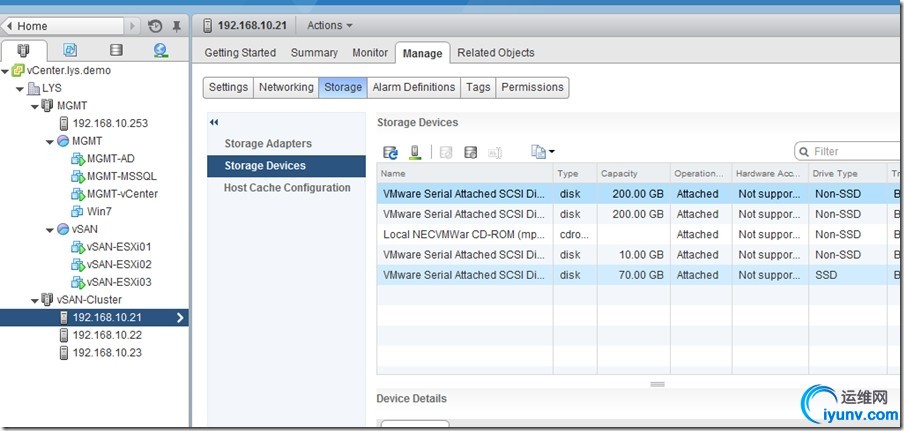Select Storage Devices in side menu
904x431 pixels.
click(x=287, y=166)
